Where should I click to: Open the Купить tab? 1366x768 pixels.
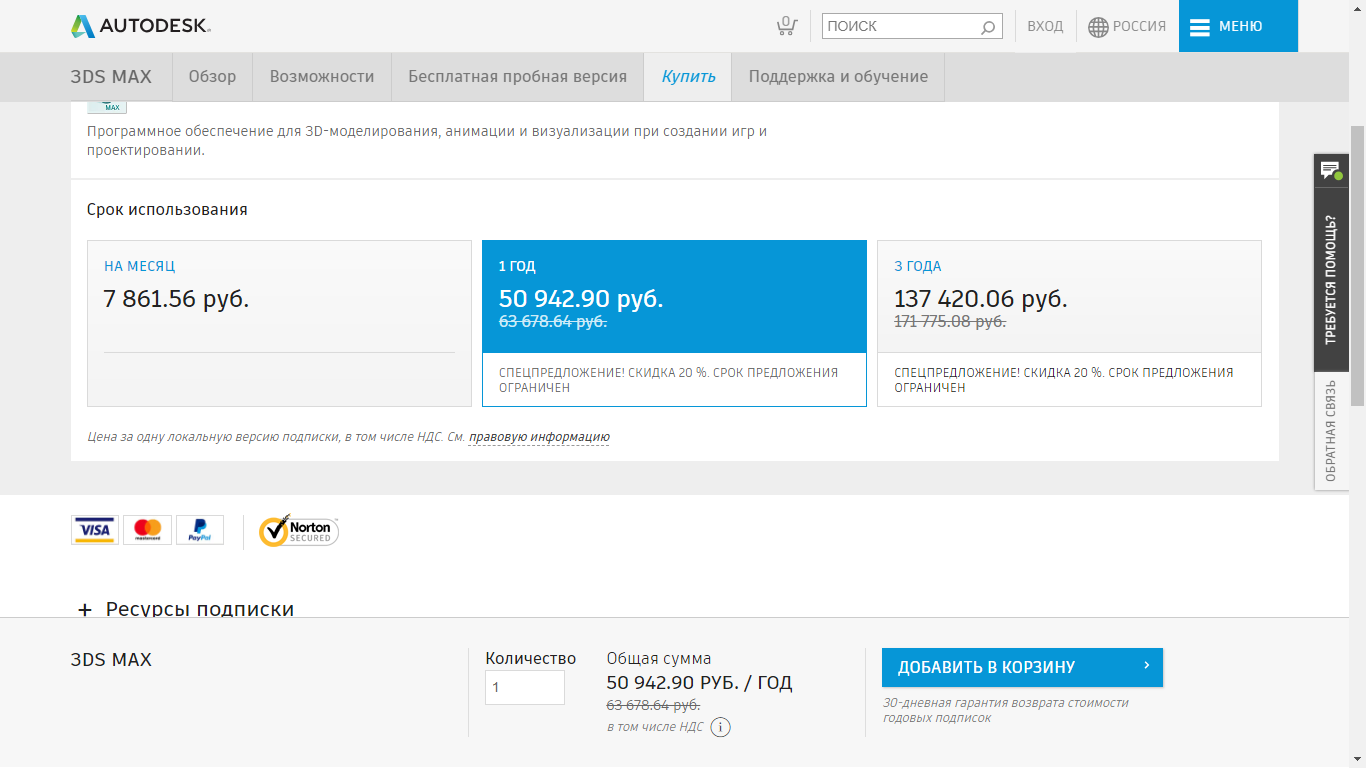(688, 77)
